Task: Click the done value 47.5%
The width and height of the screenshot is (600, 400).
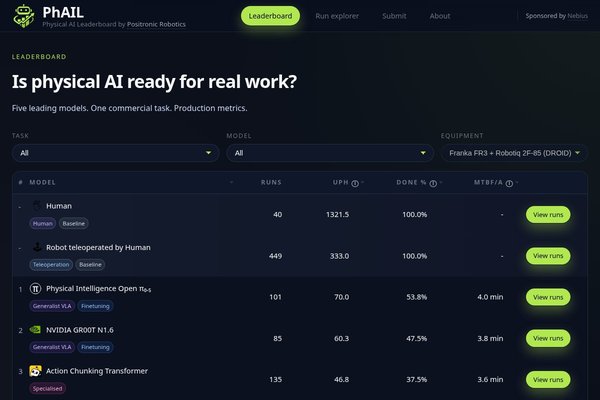Action: click(x=417, y=338)
